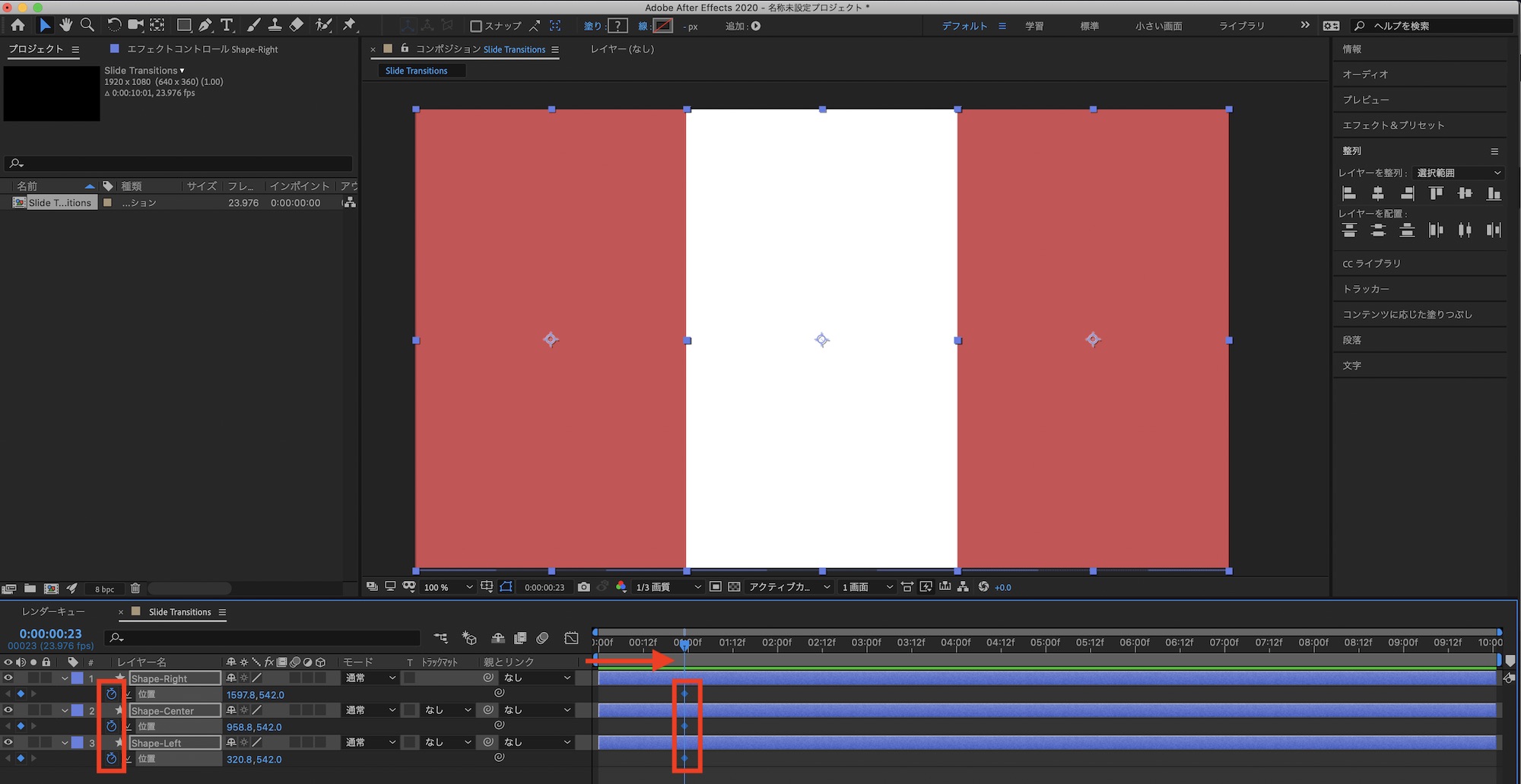
Task: Hide the Shape-Center layer with eye icon
Action: pos(8,710)
